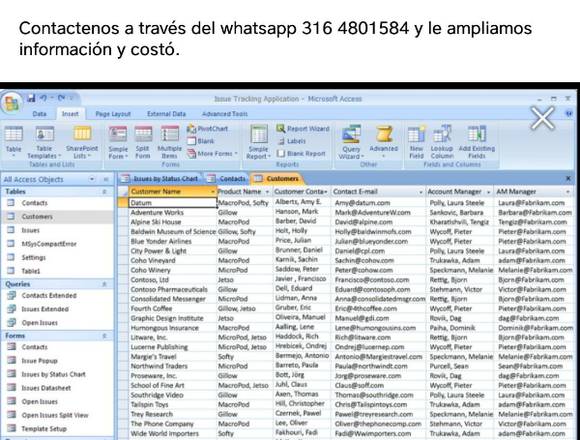Select the Customers document tab
The image size is (580, 440).
[x=277, y=179]
